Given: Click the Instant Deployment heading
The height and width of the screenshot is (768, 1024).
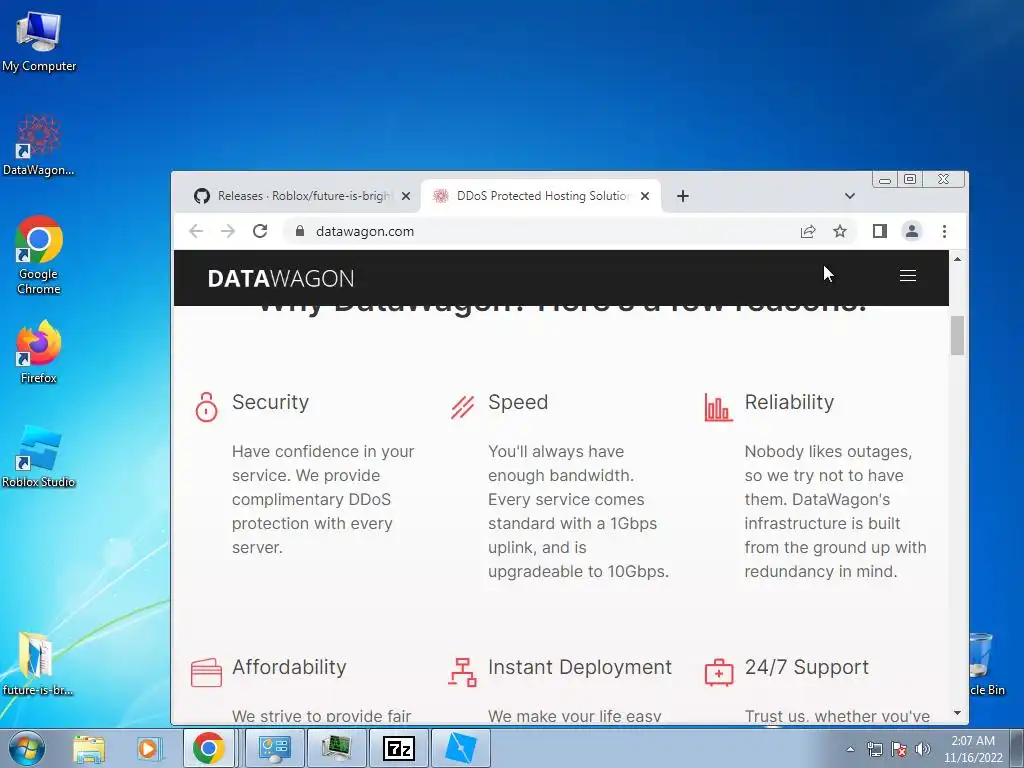Looking at the screenshot, I should click(x=580, y=667).
